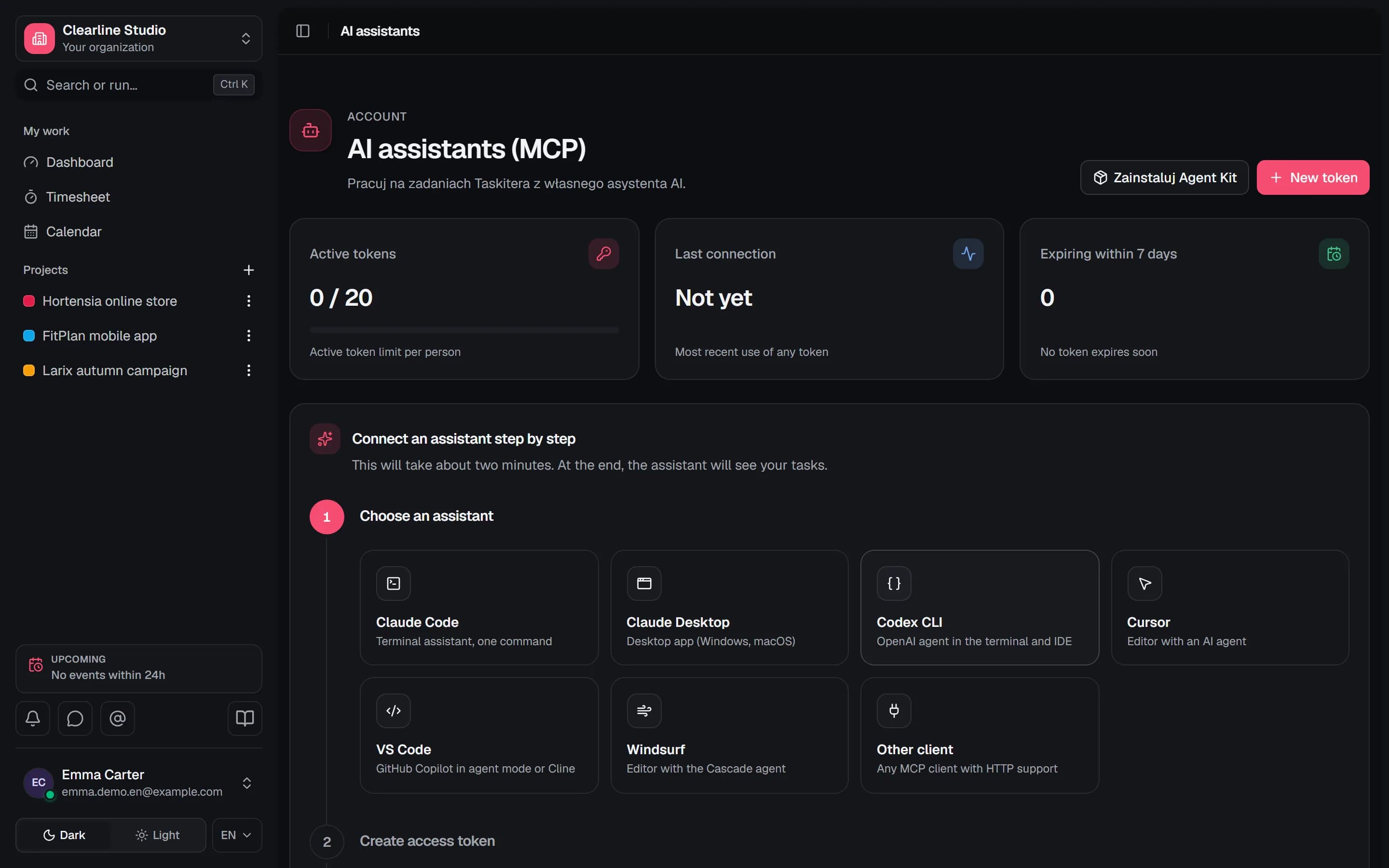Select the Claude Code assistant card
The width and height of the screenshot is (1389, 868).
pos(479,608)
